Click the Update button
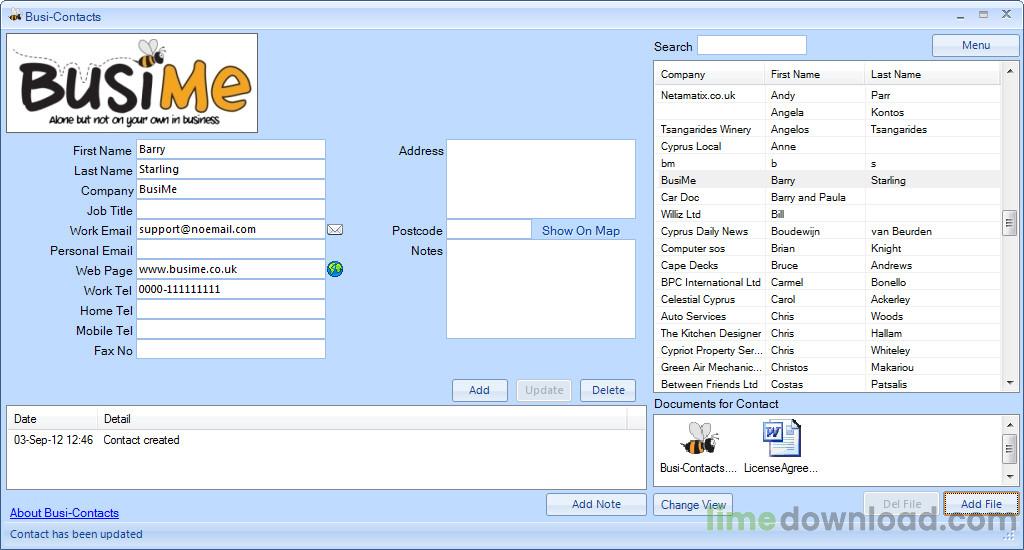The image size is (1024, 550). [x=544, y=390]
